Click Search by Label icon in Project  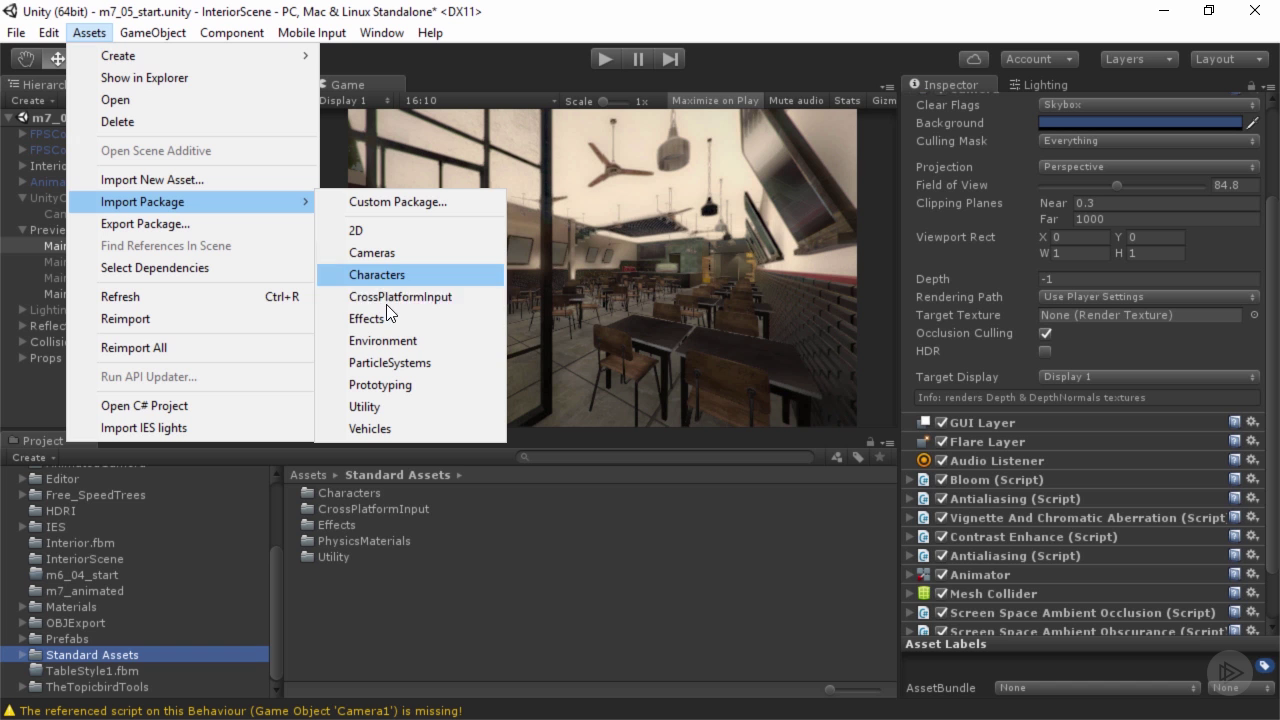858,457
